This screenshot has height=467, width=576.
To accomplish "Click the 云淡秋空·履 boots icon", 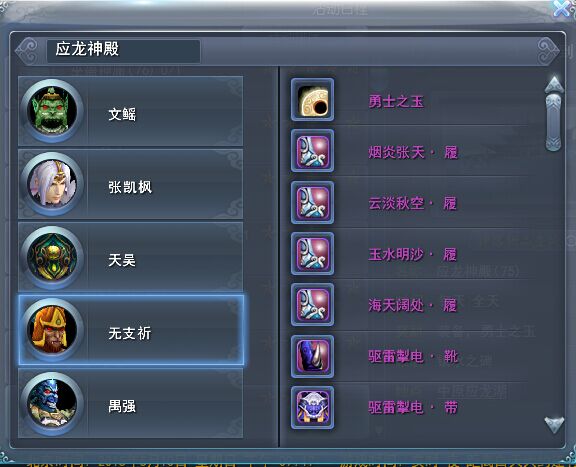I will click(x=313, y=202).
